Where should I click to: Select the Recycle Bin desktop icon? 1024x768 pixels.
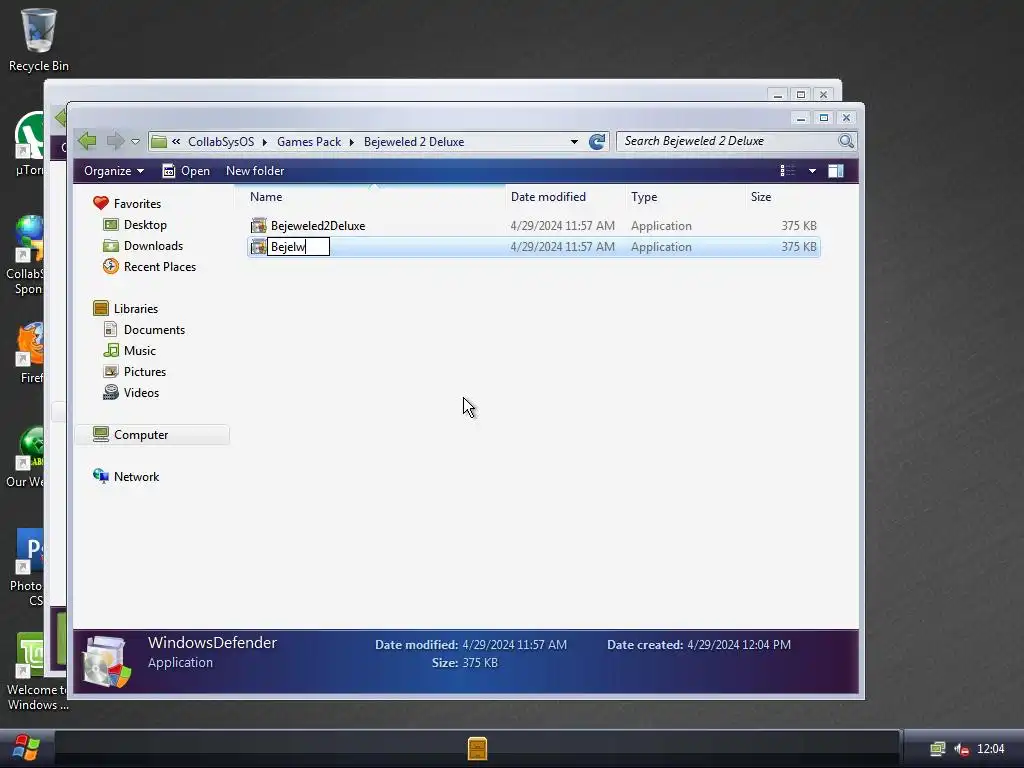pos(39,39)
